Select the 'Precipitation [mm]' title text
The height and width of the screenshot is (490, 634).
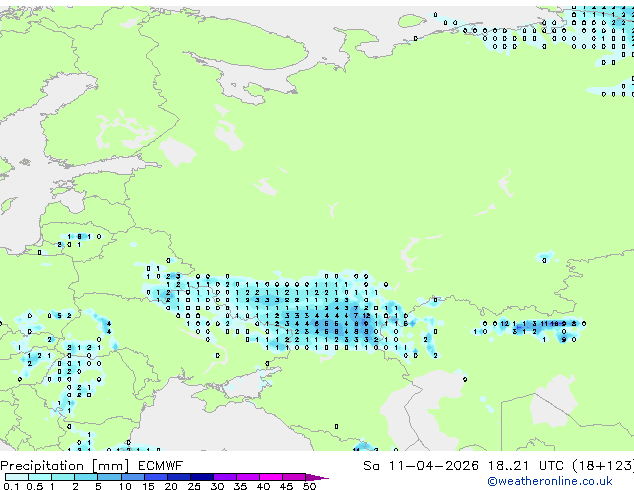coord(65,466)
